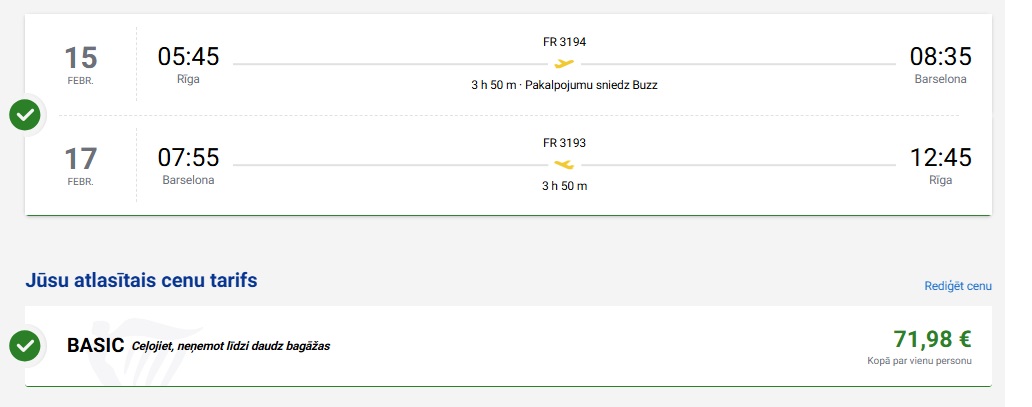Select the 17 Febr. return date

80,164
